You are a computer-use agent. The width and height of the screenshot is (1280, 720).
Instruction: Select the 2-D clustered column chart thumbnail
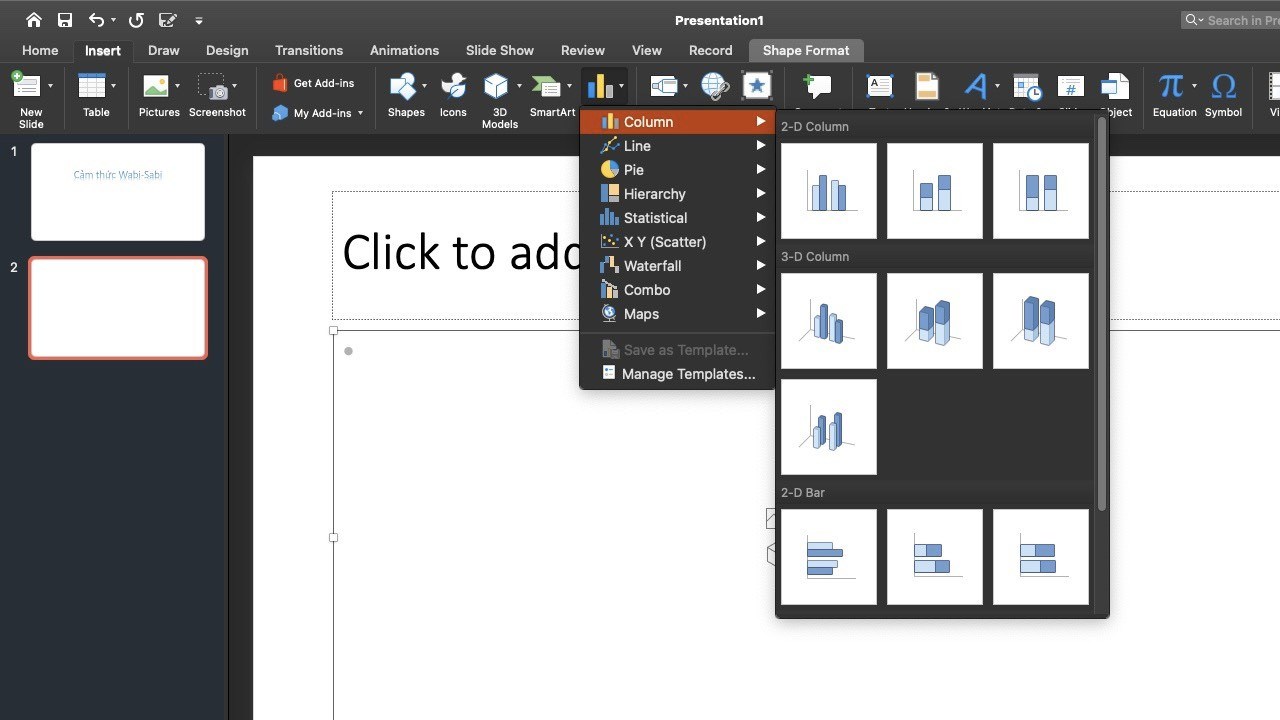click(x=829, y=191)
